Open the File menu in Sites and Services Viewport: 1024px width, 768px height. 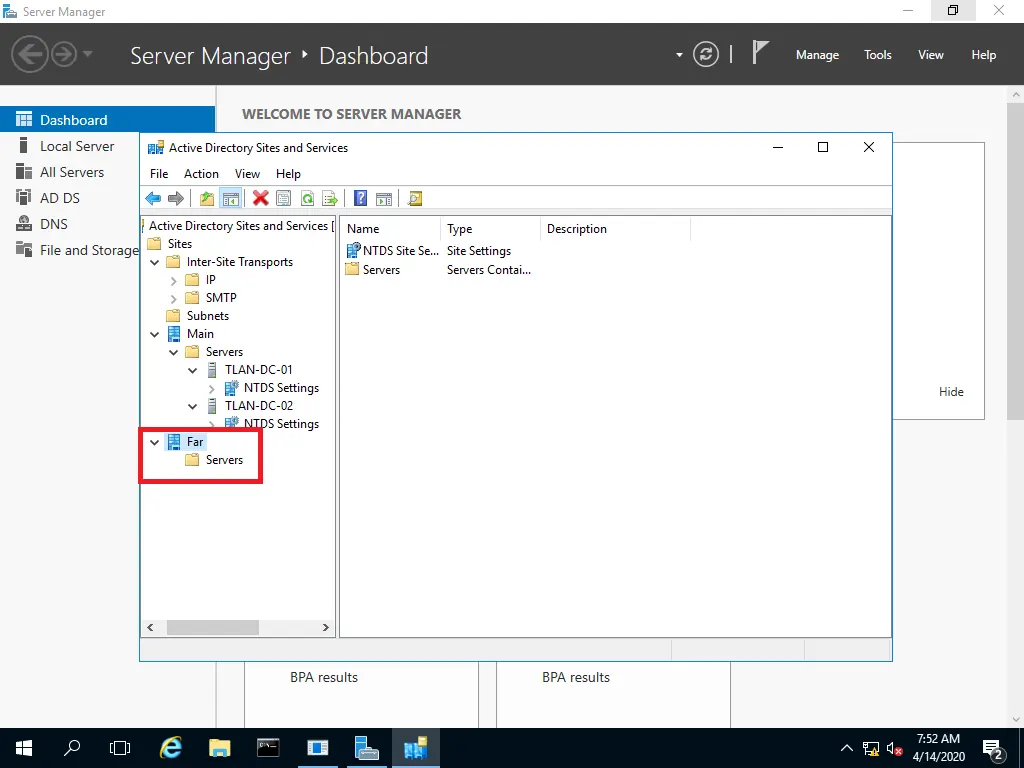coord(159,174)
